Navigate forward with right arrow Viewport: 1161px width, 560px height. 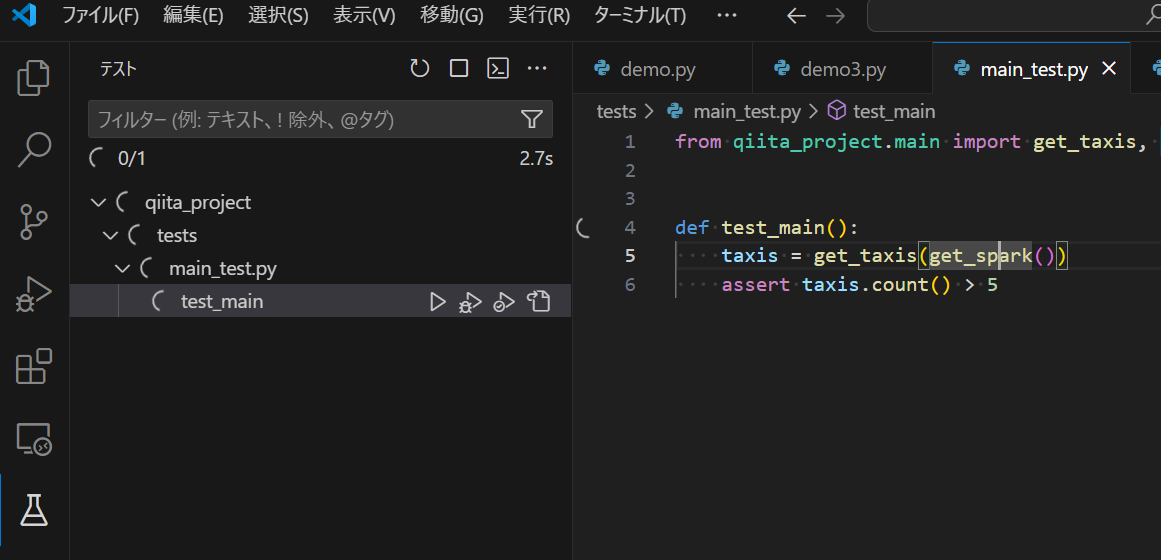pos(835,16)
